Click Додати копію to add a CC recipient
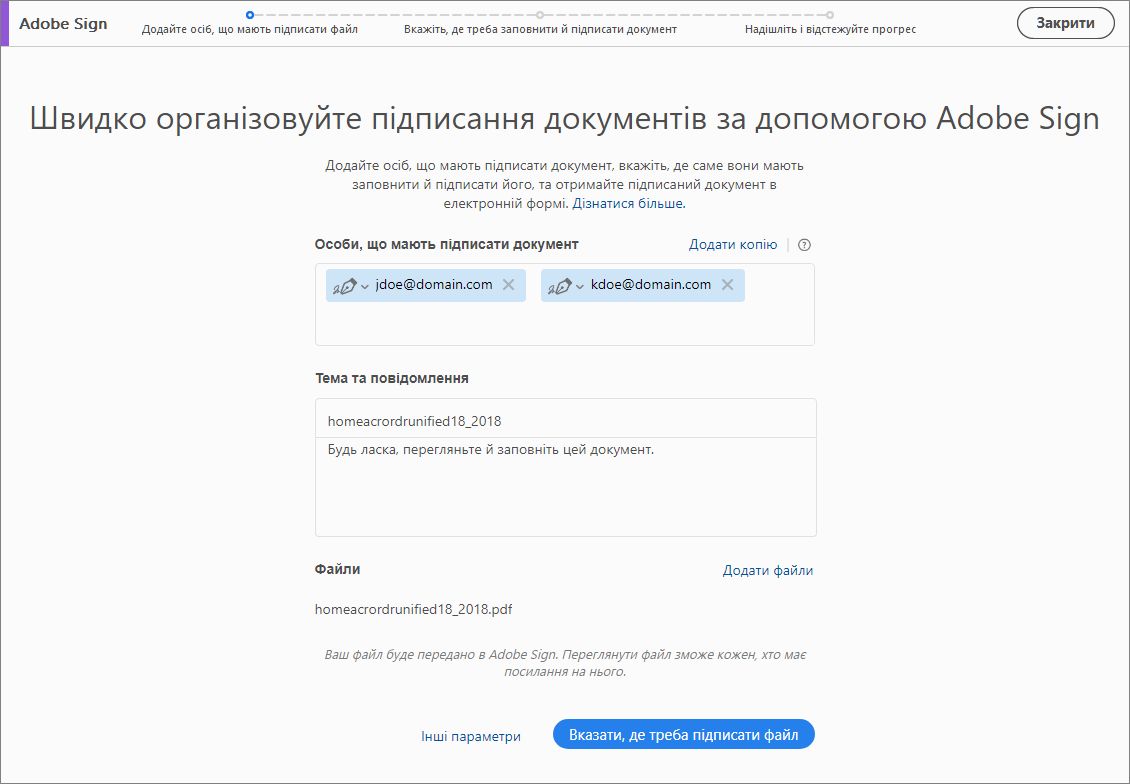This screenshot has width=1130, height=784. pyautogui.click(x=733, y=244)
